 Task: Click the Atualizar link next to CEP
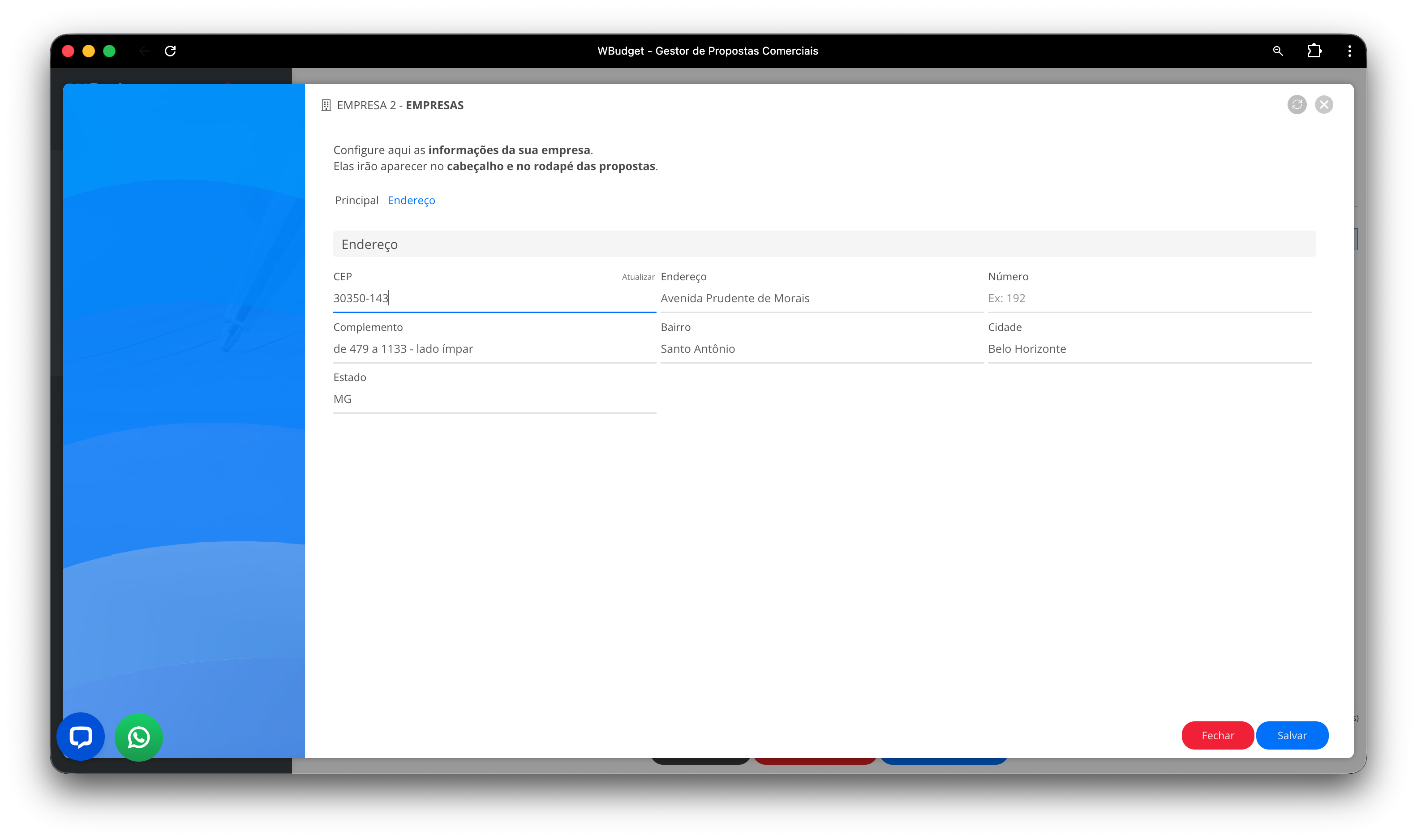click(638, 277)
